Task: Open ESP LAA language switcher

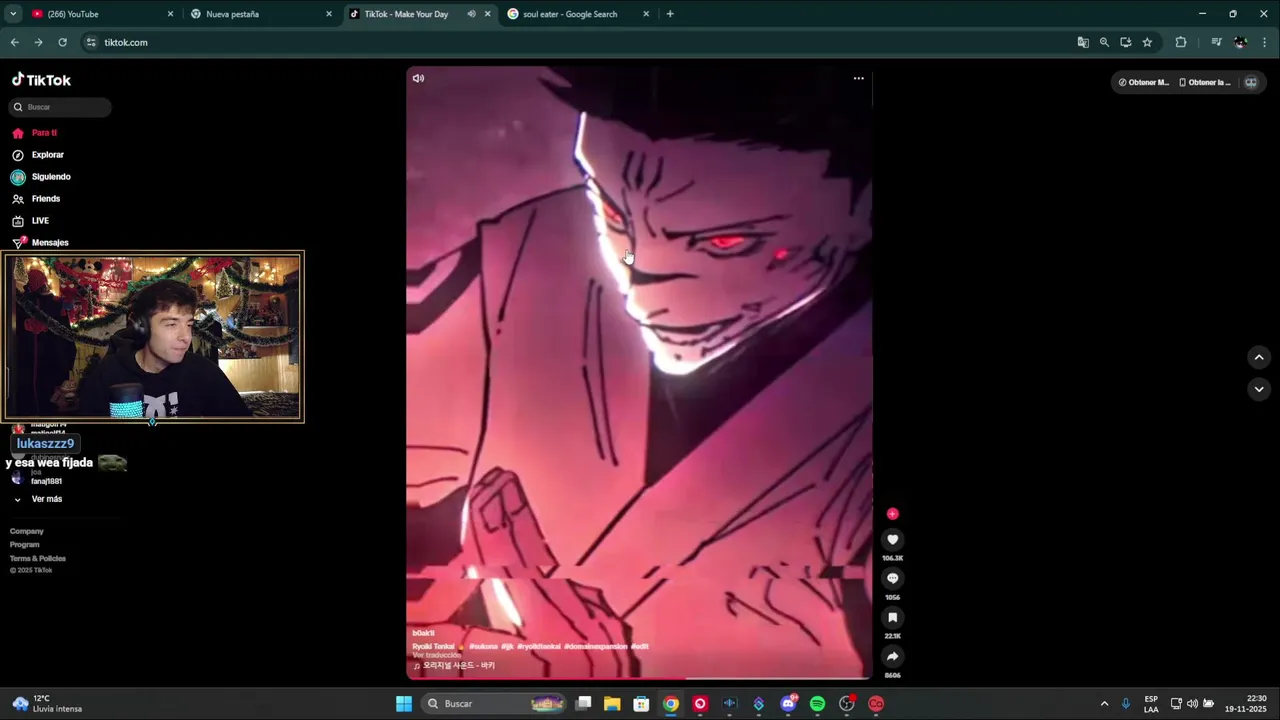Action: tap(1151, 704)
